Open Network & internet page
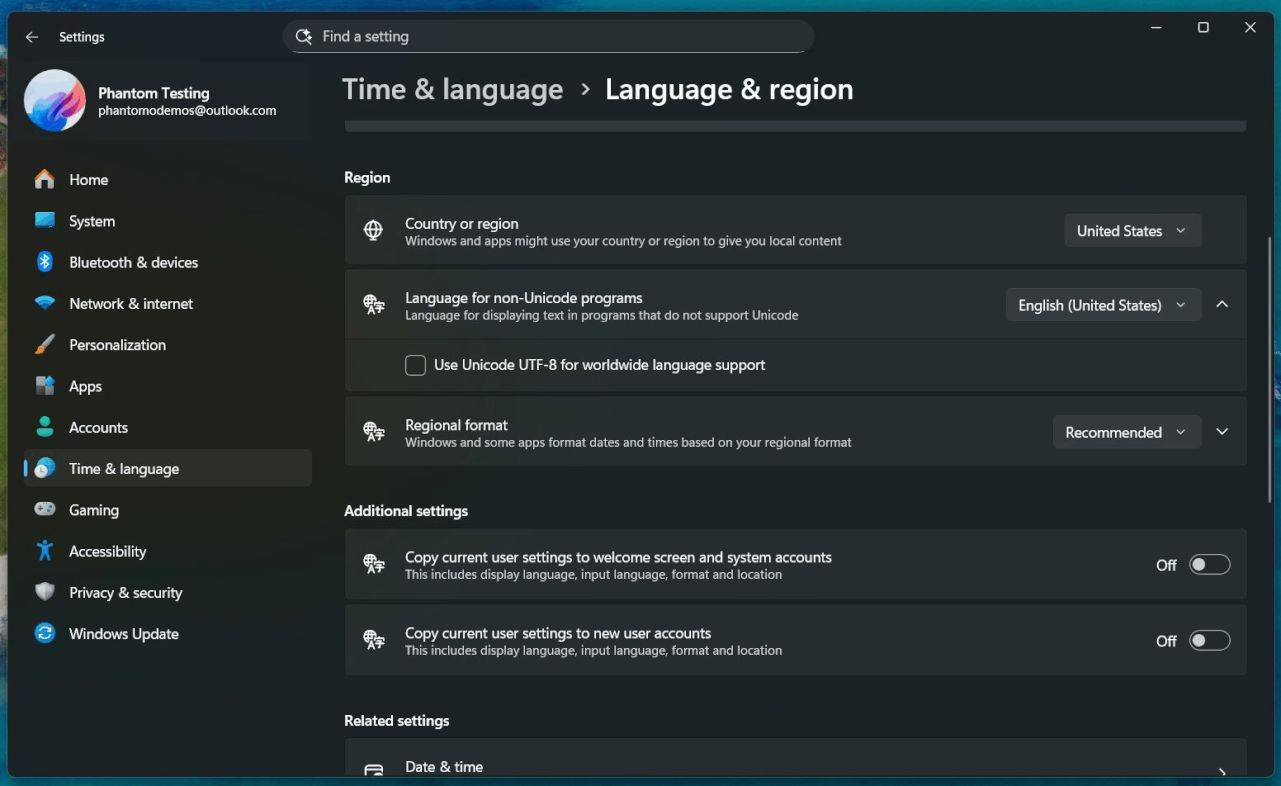Viewport: 1281px width, 786px height. [168, 303]
